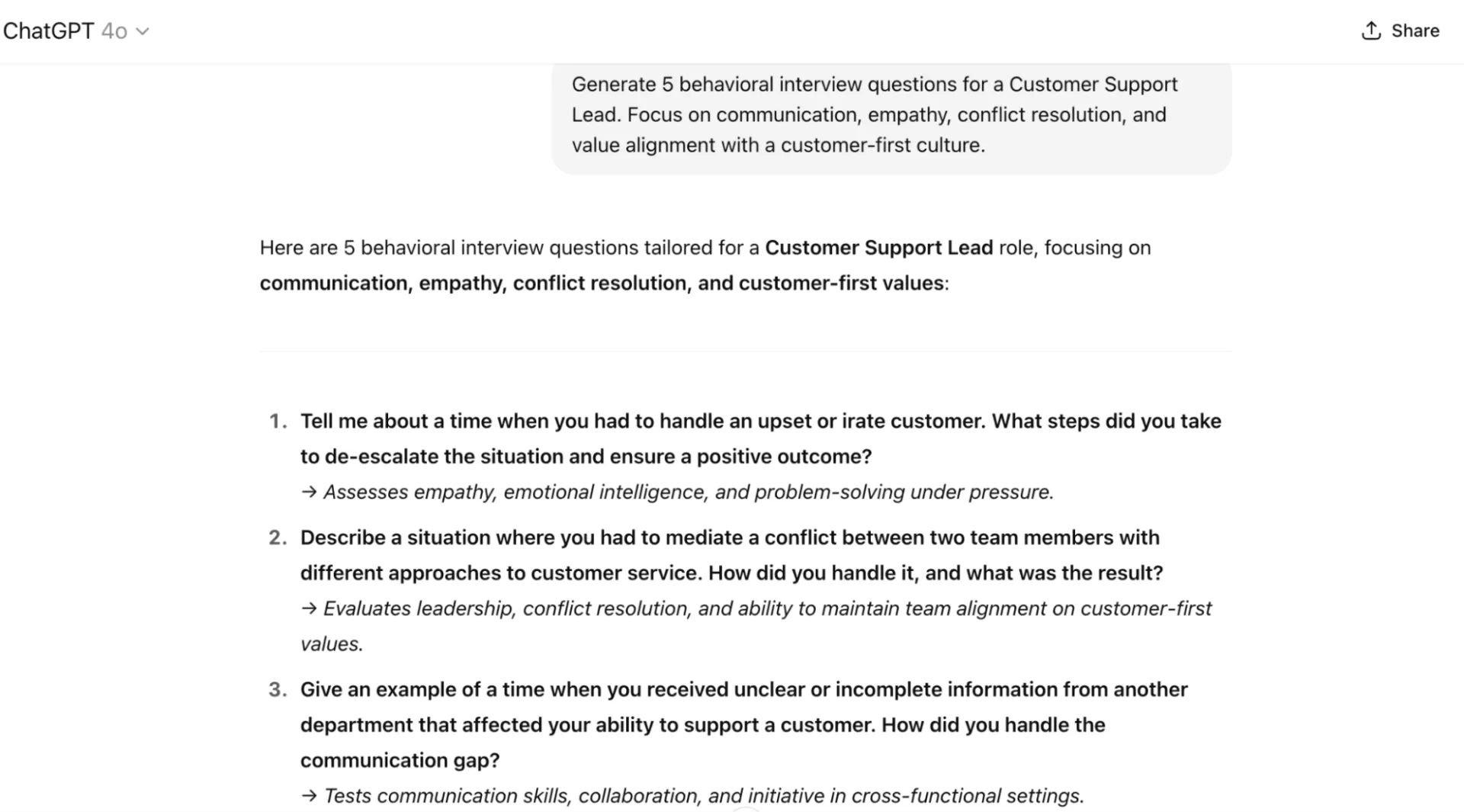Click question two about mediating a conflict
Viewport: 1464px width, 812px height.
pos(731,555)
